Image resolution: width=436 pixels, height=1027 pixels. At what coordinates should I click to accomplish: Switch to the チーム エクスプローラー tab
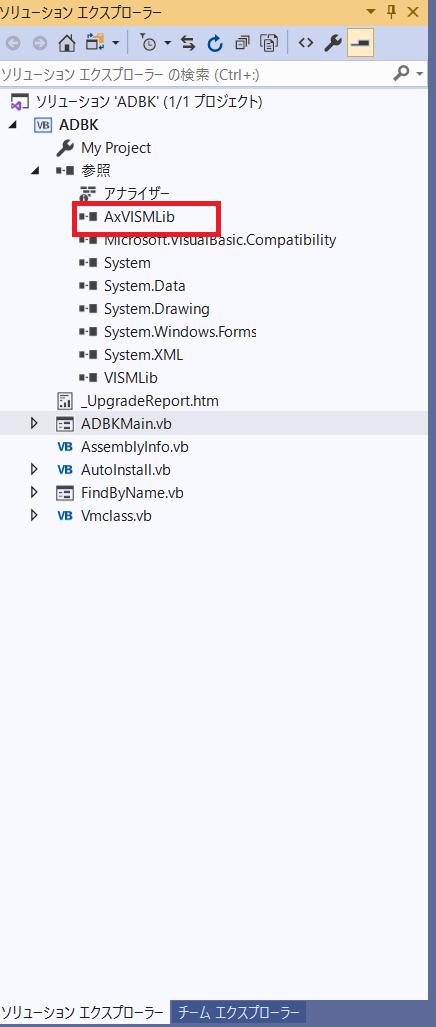[x=238, y=1012]
